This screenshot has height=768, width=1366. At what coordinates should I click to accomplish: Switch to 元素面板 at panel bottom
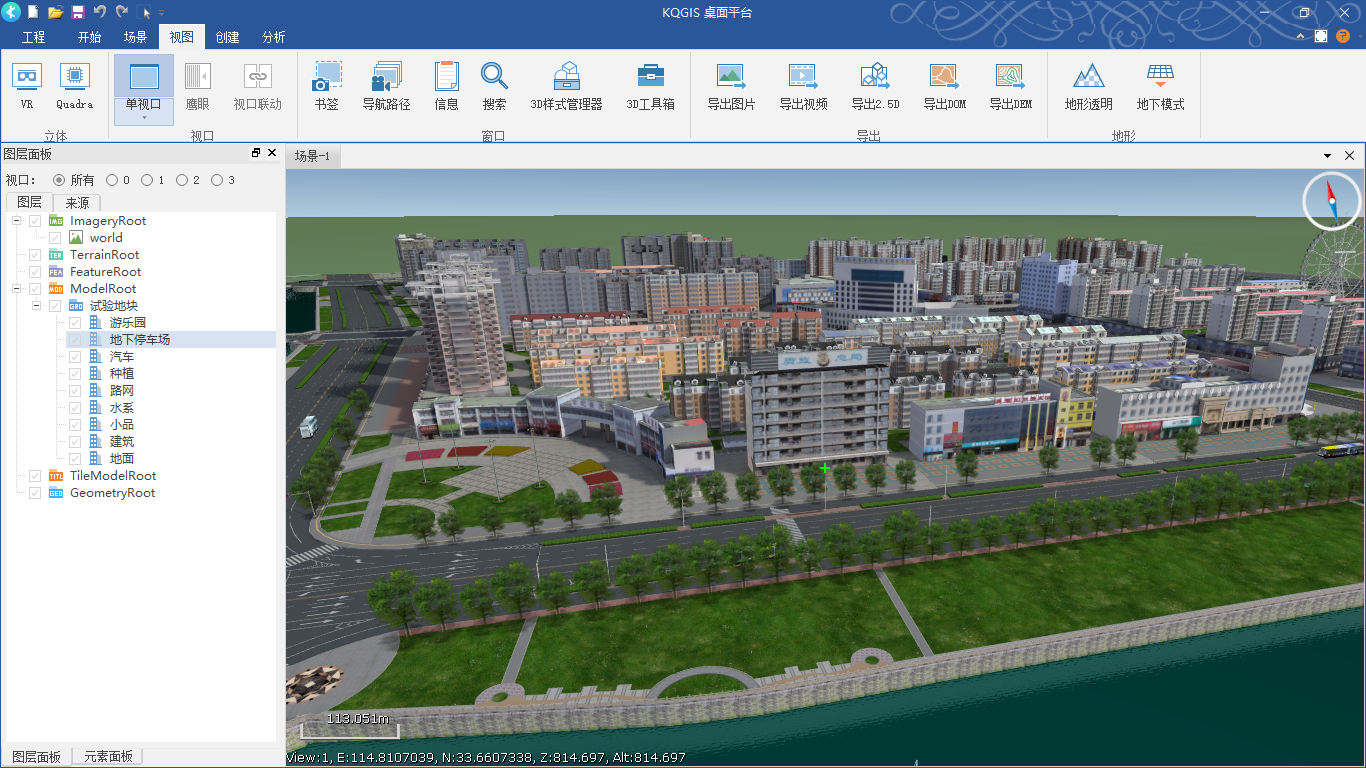click(x=108, y=757)
